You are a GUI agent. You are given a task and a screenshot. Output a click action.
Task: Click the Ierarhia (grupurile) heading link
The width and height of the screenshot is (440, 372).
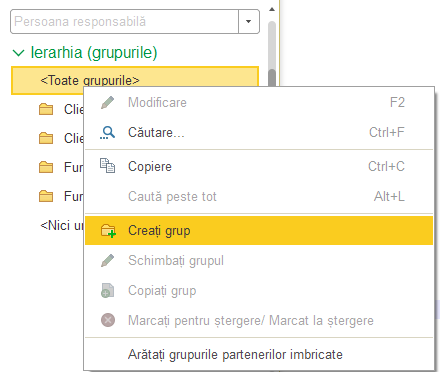coord(94,53)
